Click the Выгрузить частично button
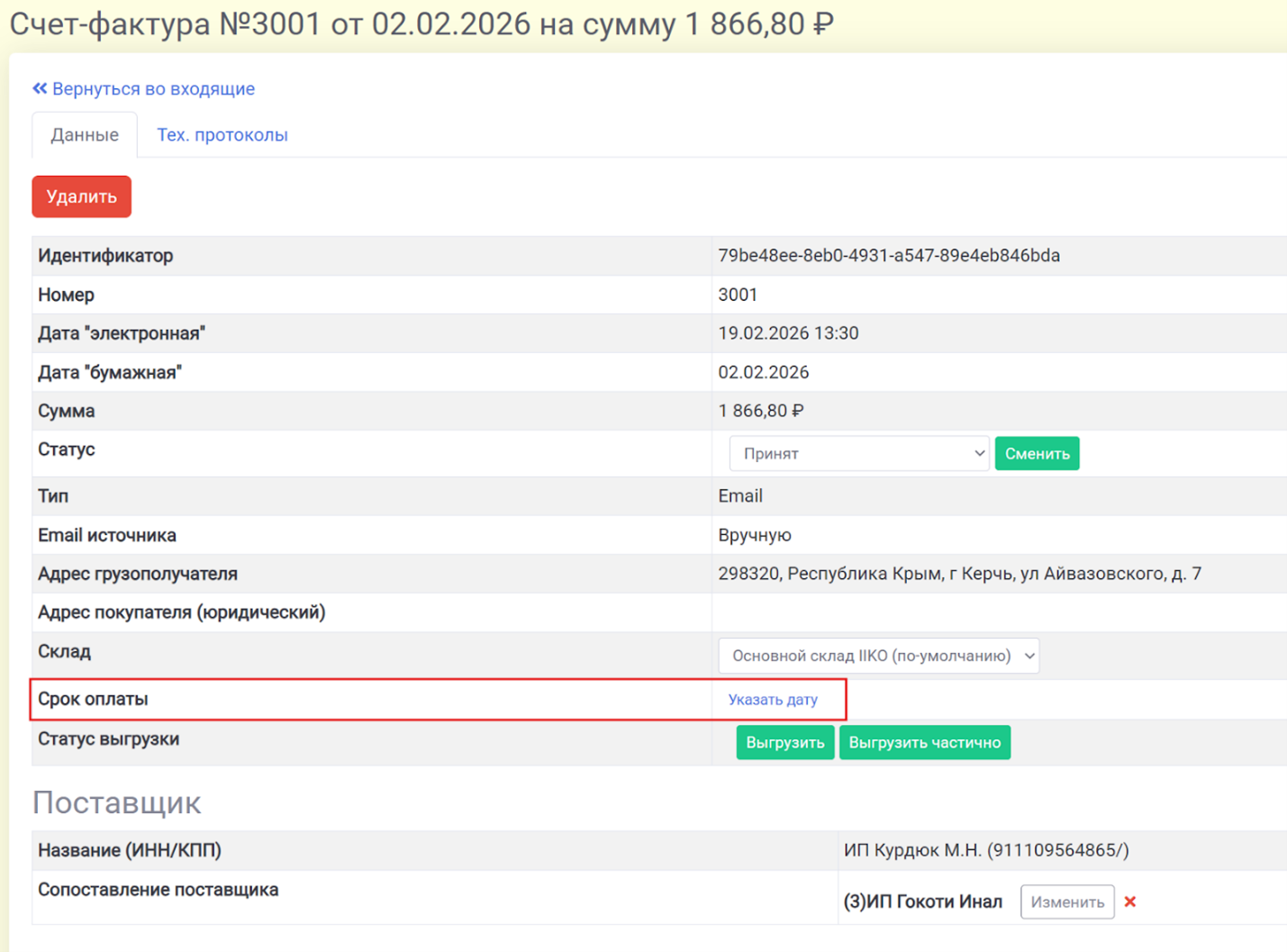The image size is (1287, 952). pyautogui.click(x=924, y=743)
